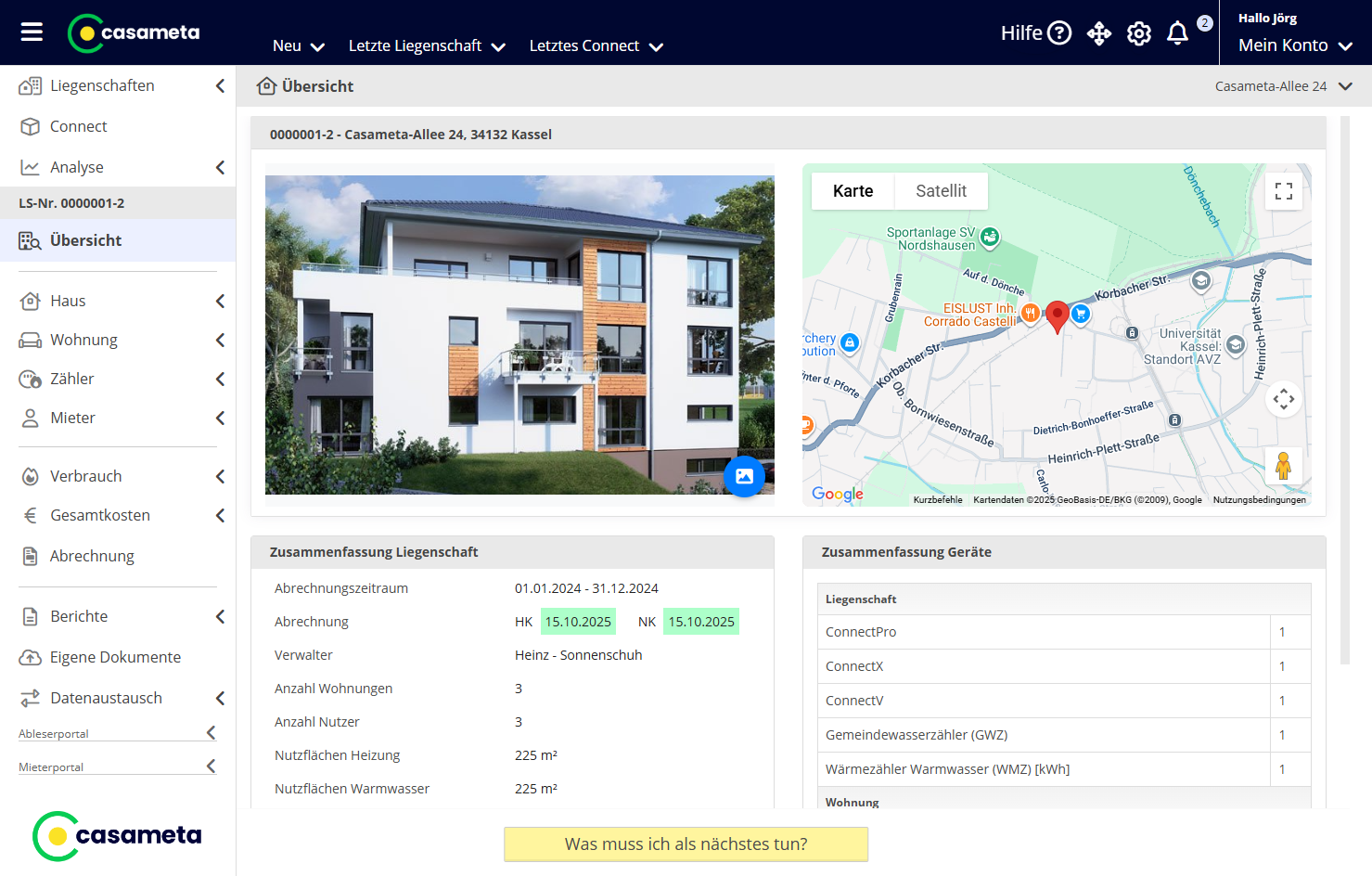Open notifications bell with badge

coord(1177,34)
